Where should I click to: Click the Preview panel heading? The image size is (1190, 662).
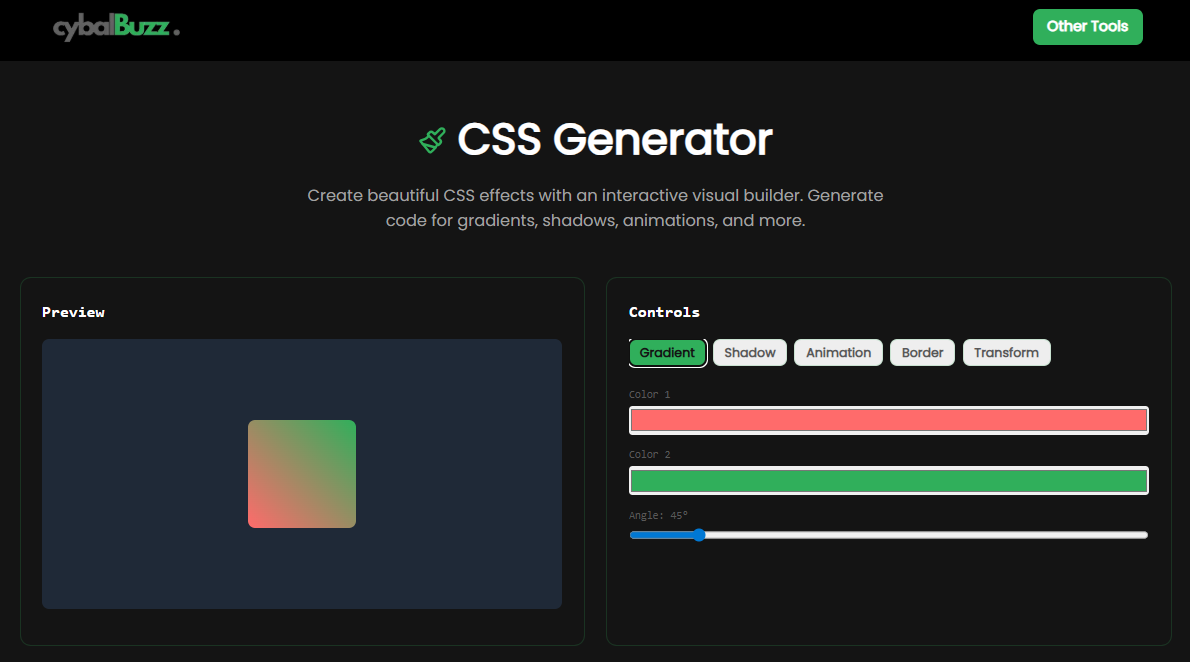coord(73,311)
